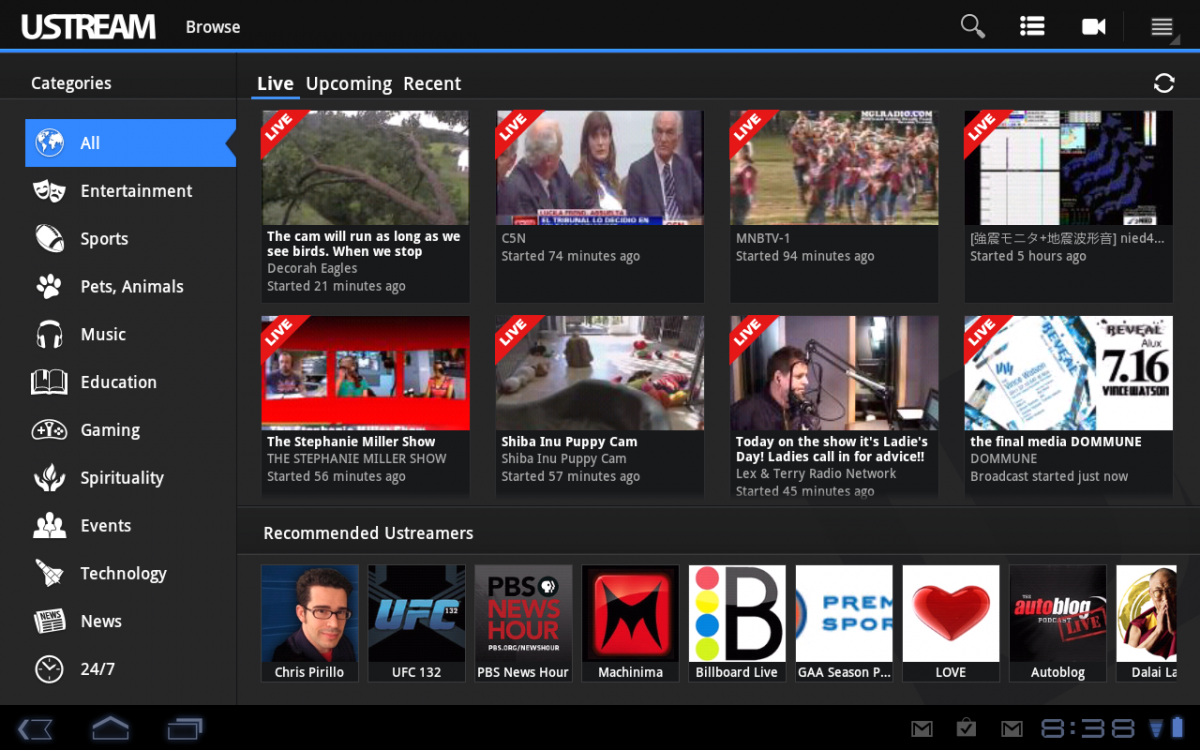Image resolution: width=1200 pixels, height=750 pixels.
Task: Choose the Music headphones category
Action: pyautogui.click(x=103, y=334)
